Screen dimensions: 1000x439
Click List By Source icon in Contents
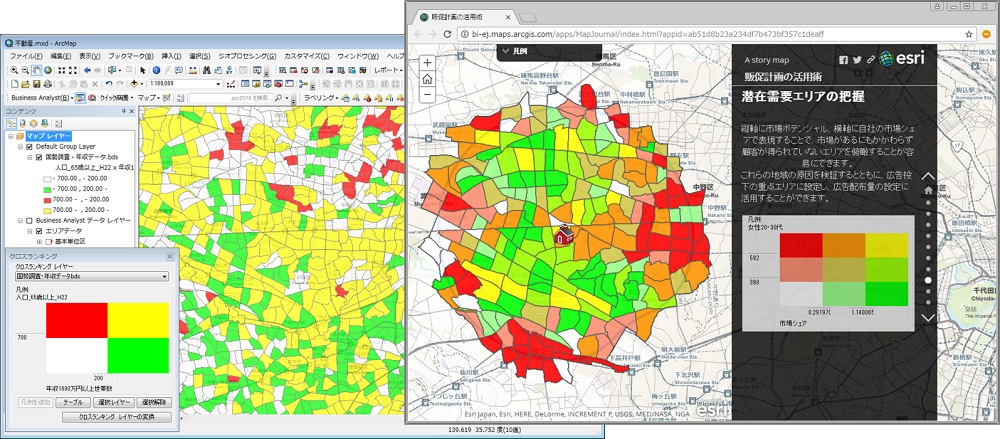click(x=22, y=123)
